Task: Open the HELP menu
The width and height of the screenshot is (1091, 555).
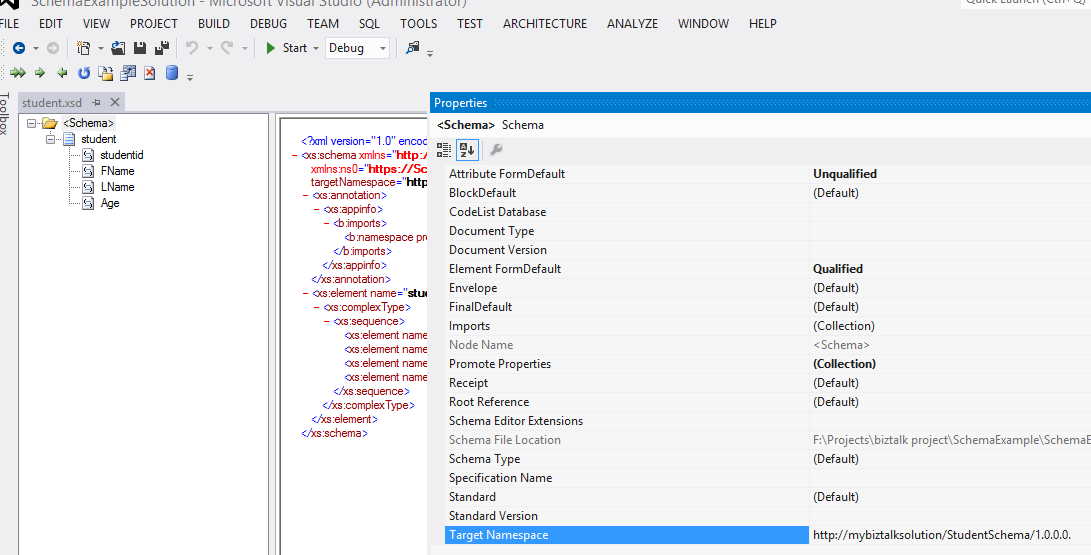Action: tap(763, 24)
